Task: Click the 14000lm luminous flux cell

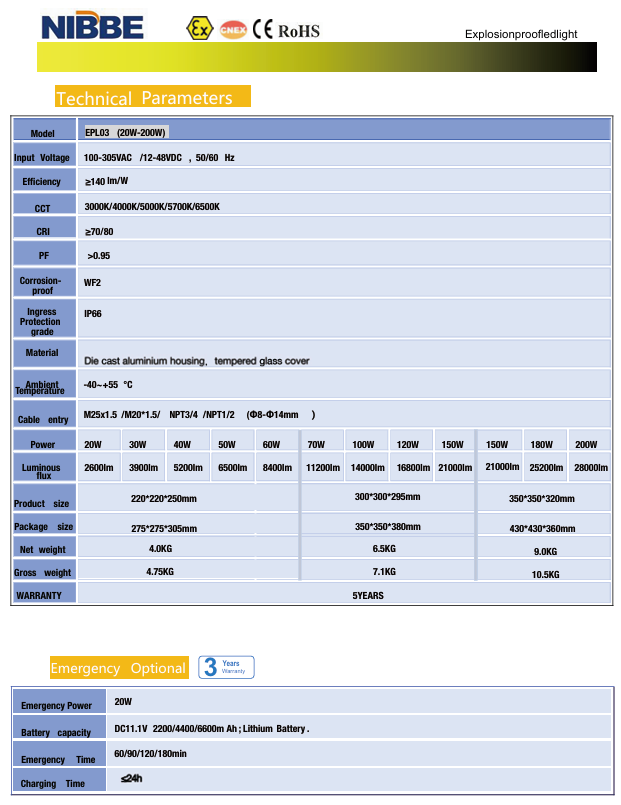Action: [x=367, y=468]
